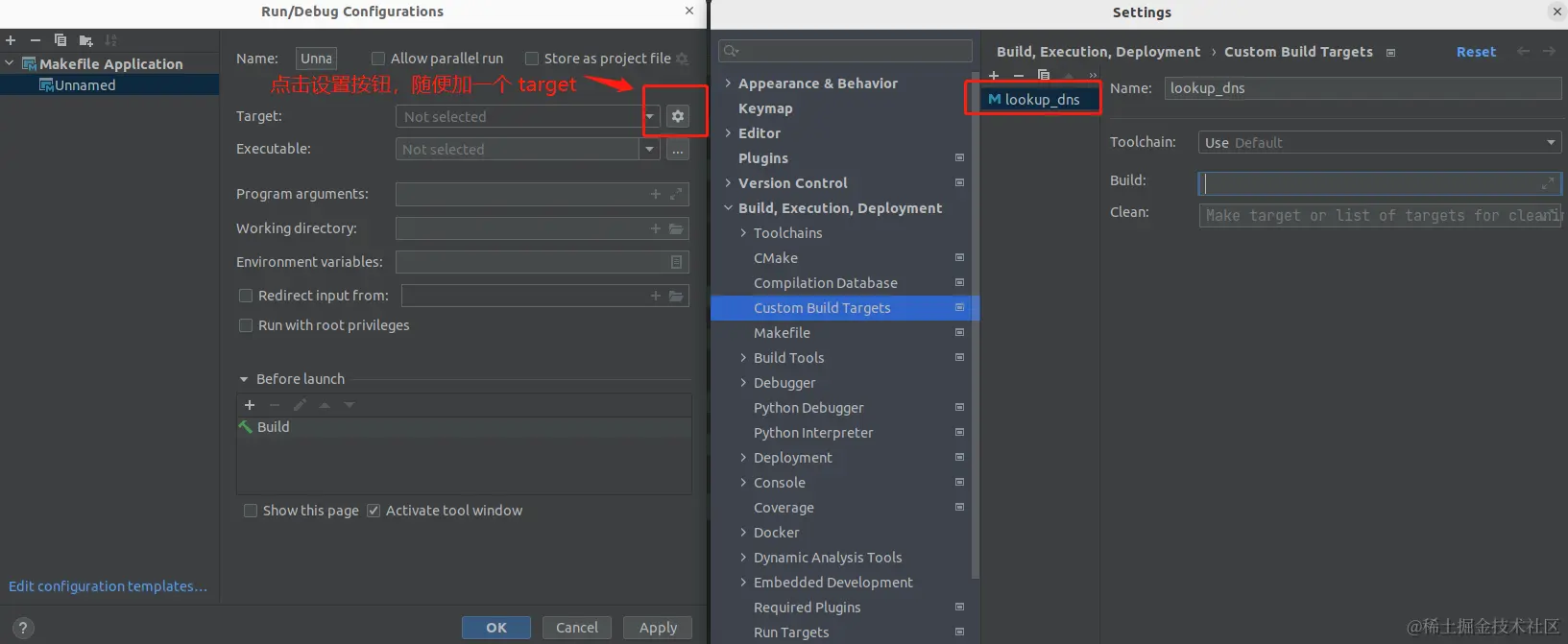Viewport: 1568px width, 644px height.
Task: Select the Unnamed configuration
Action: click(109, 85)
